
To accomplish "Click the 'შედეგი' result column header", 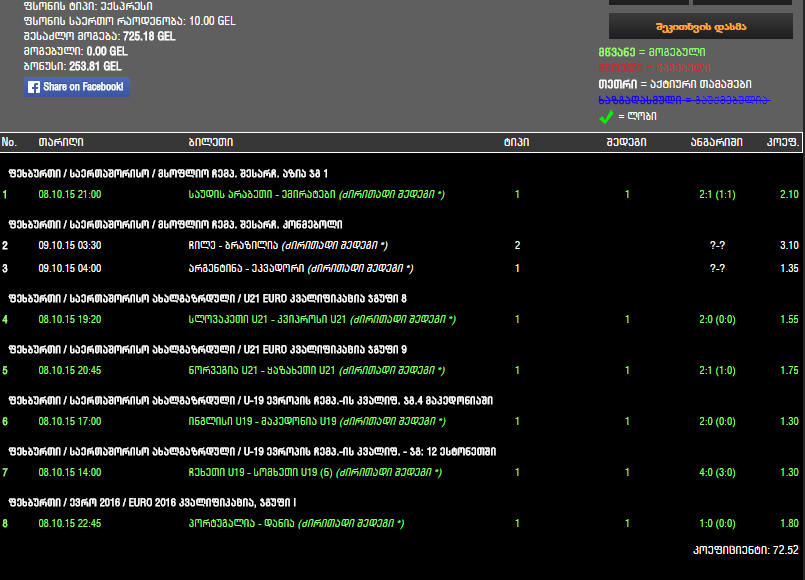I will [626, 142].
